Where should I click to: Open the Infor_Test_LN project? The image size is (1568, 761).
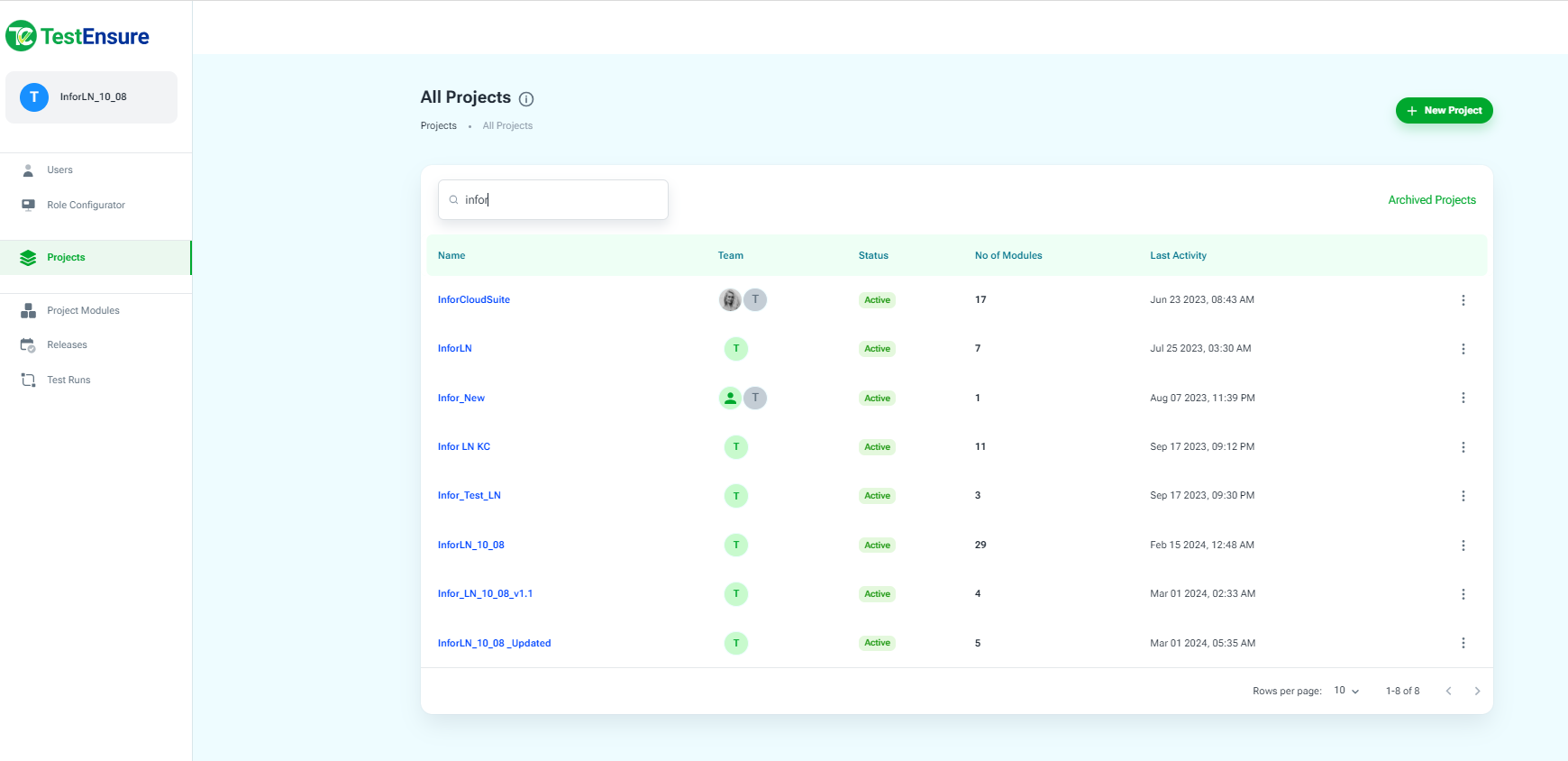point(469,495)
